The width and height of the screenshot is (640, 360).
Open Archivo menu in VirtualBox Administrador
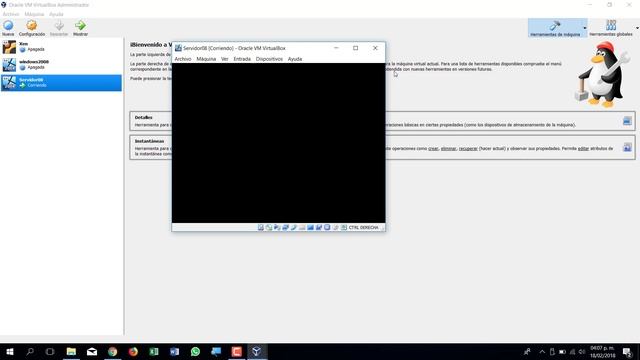(x=11, y=14)
